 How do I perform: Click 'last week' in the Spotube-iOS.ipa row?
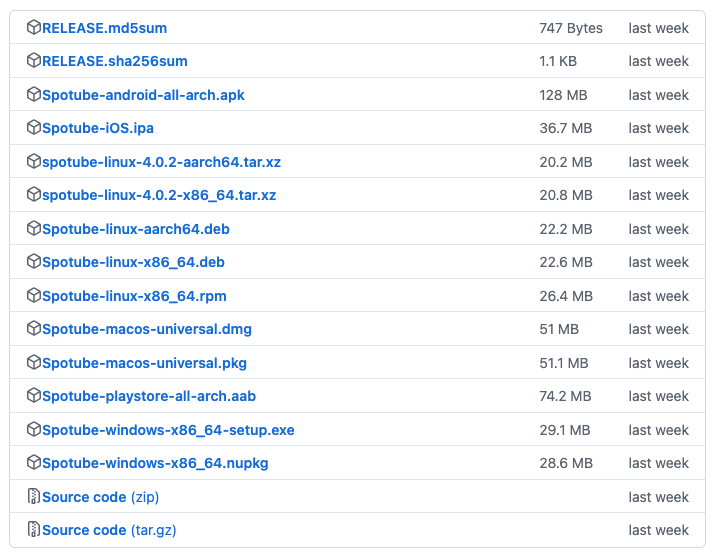pyautogui.click(x=658, y=129)
